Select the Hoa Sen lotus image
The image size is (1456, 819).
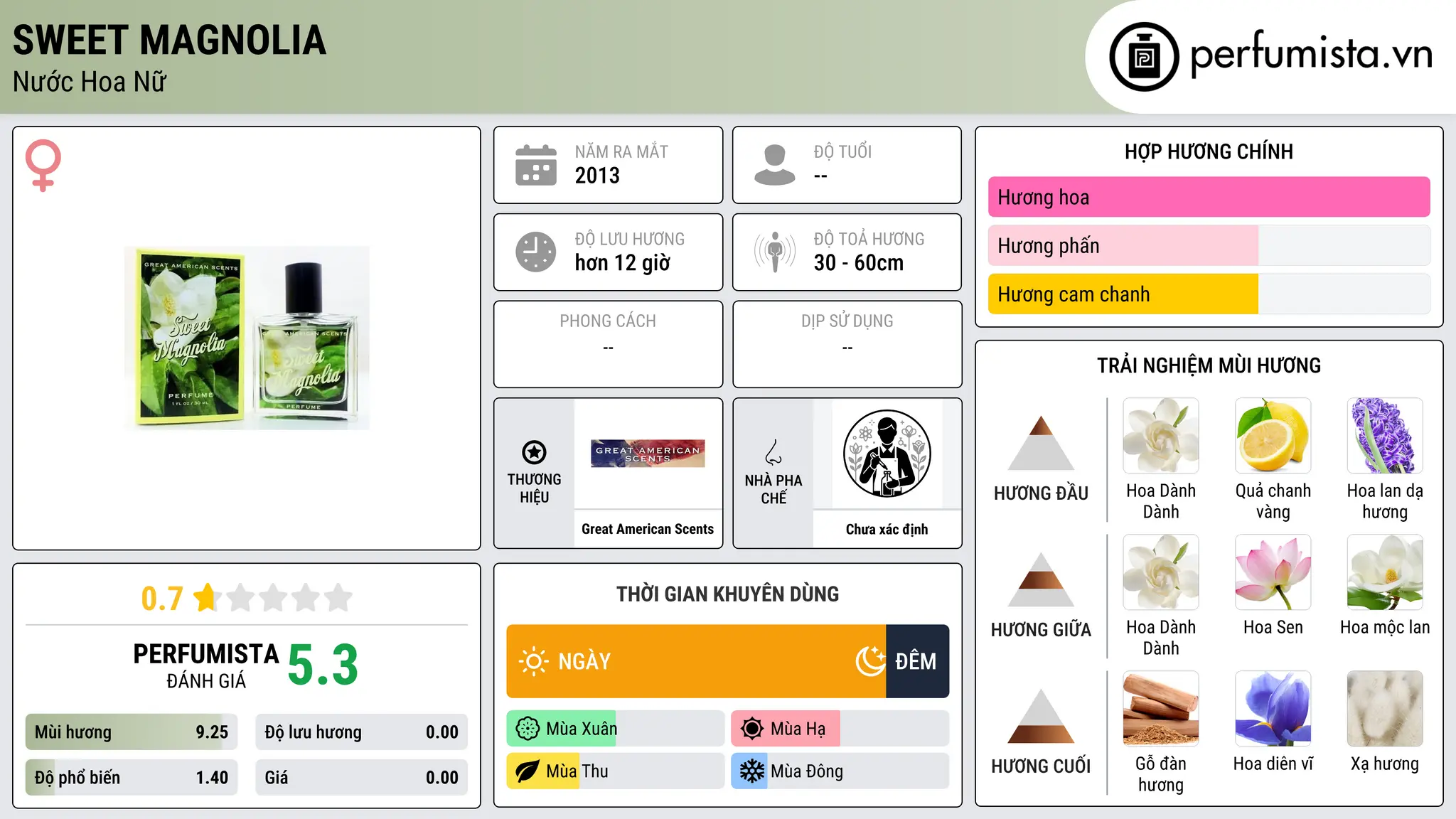point(1273,572)
